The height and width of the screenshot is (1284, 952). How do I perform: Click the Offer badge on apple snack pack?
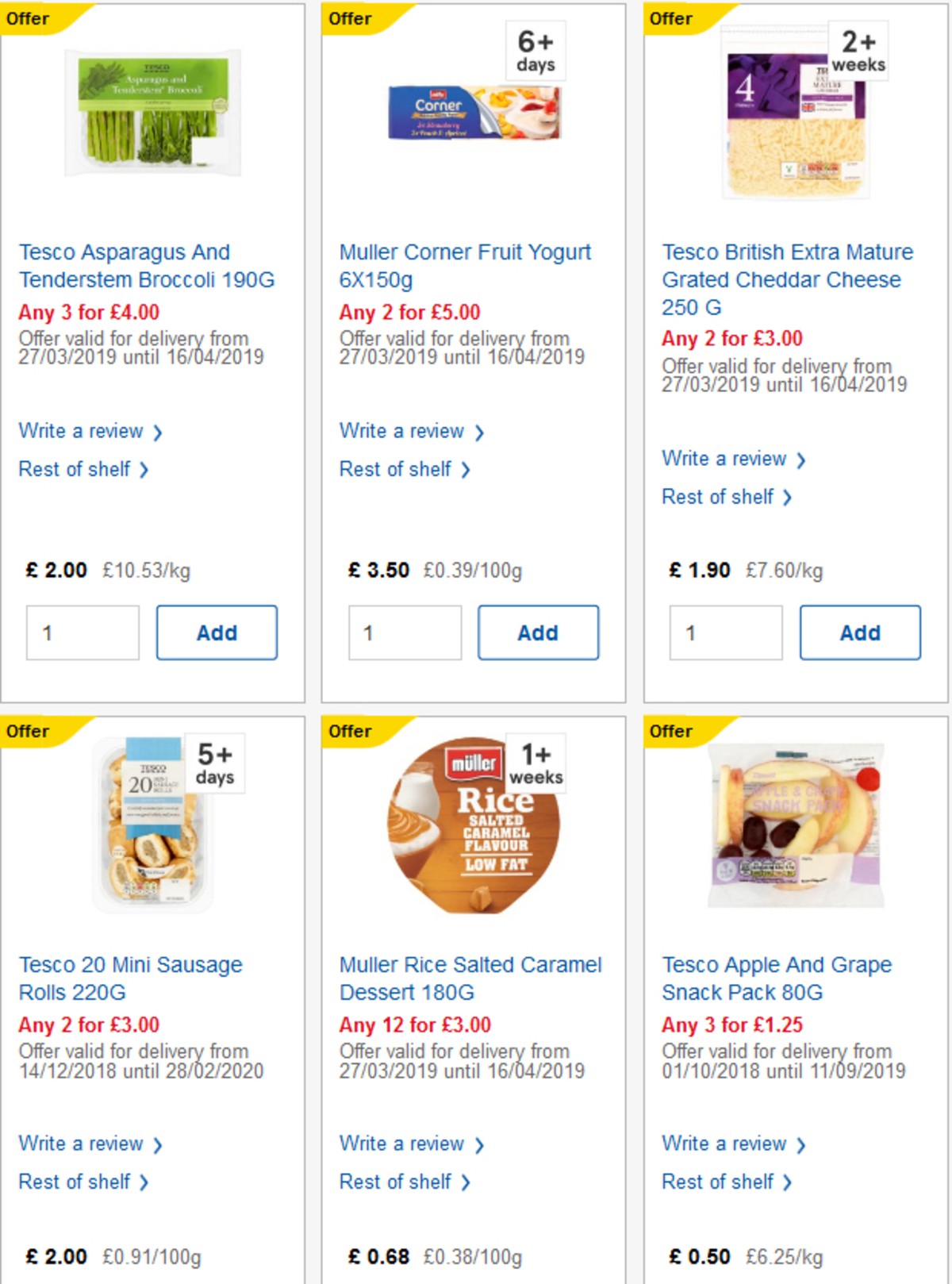click(670, 731)
